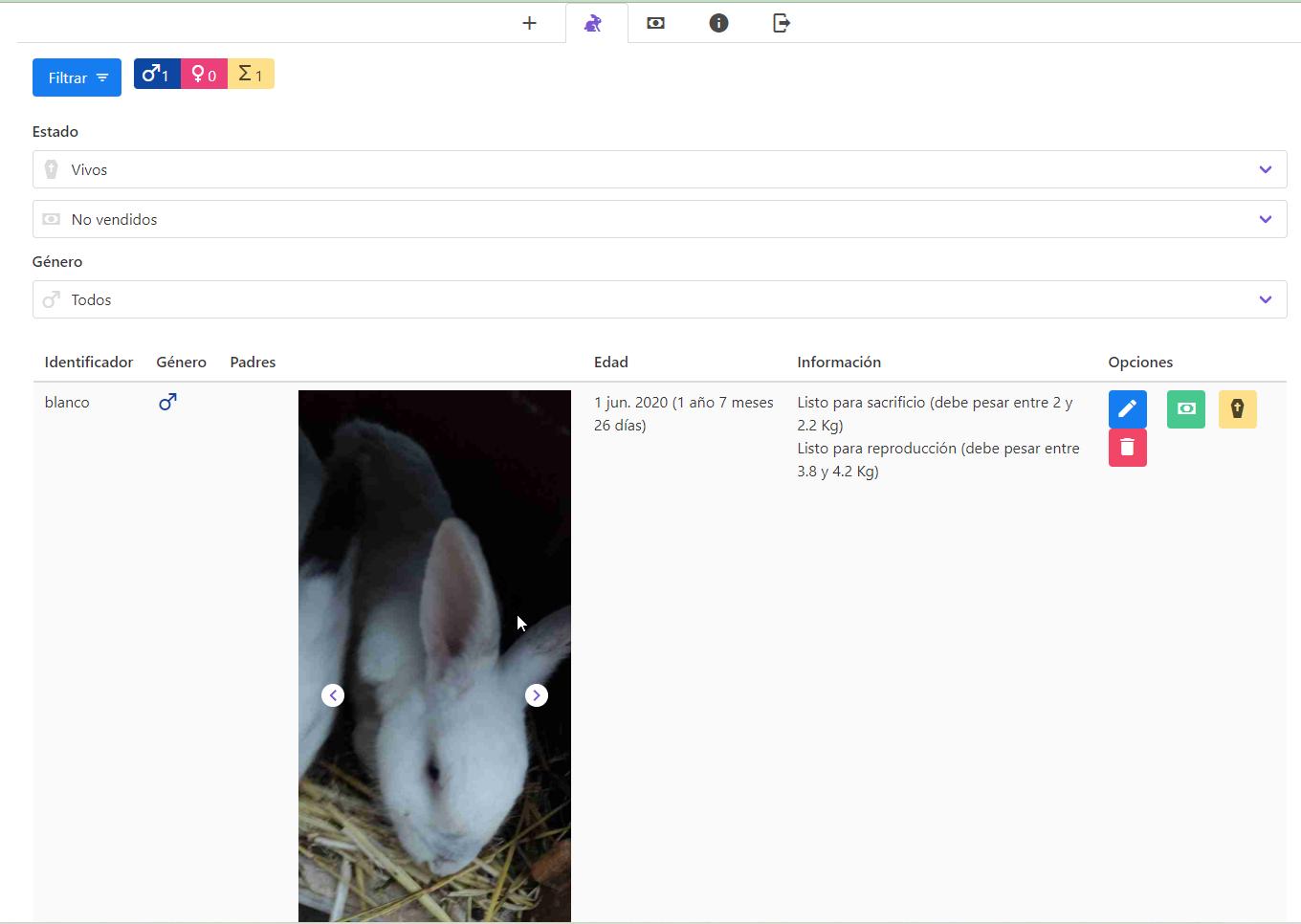This screenshot has width=1301, height=924.
Task: Click the logout exit icon
Action: pos(782,23)
